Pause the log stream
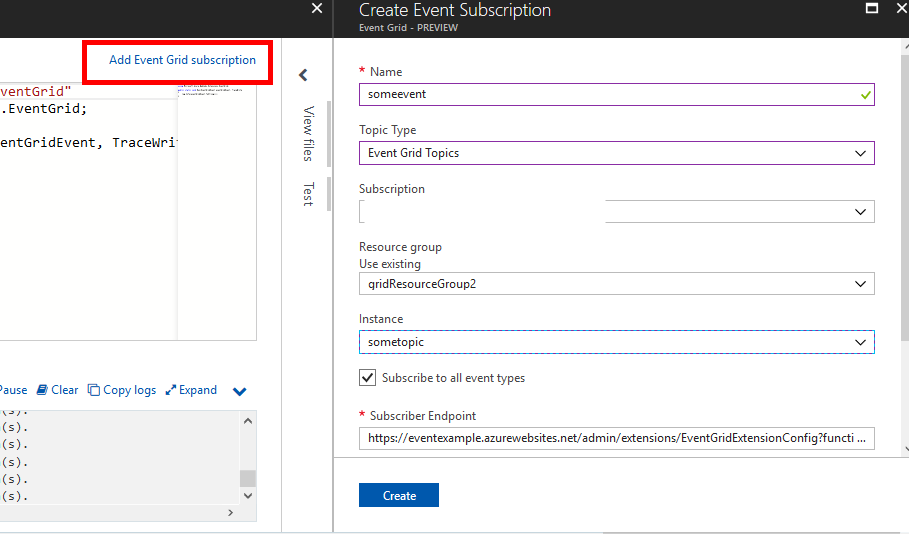The image size is (909, 534). coord(13,390)
